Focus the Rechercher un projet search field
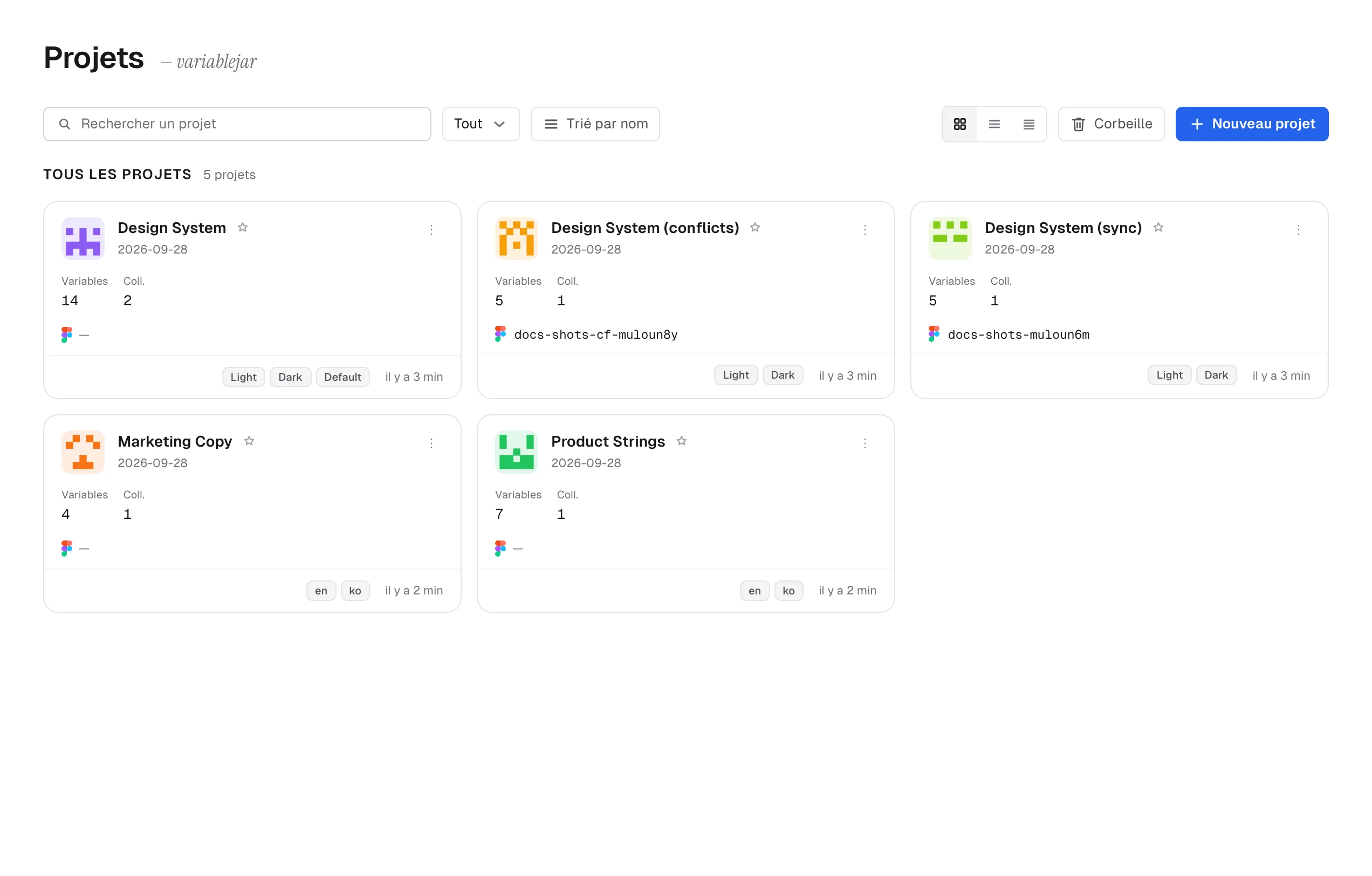Screen dimensions: 1372x876 (237, 124)
